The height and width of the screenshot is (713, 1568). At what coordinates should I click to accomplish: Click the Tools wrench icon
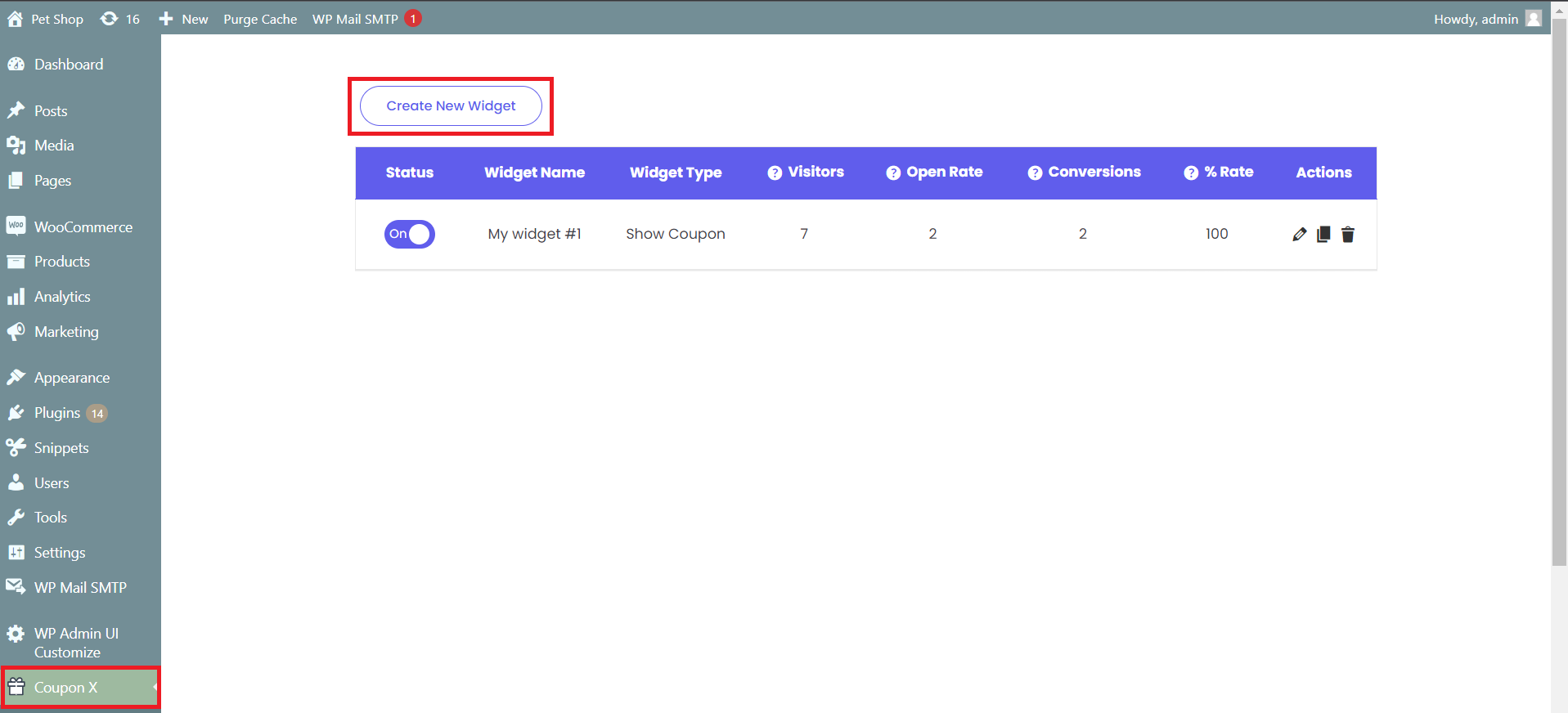[16, 518]
